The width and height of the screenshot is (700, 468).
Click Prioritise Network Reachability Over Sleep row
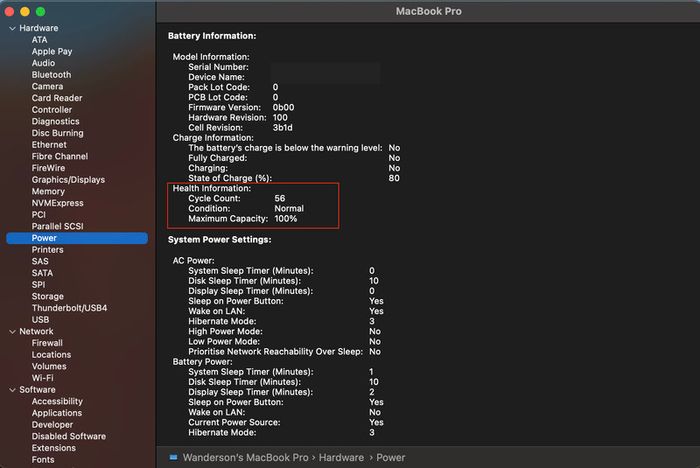[x=284, y=352]
